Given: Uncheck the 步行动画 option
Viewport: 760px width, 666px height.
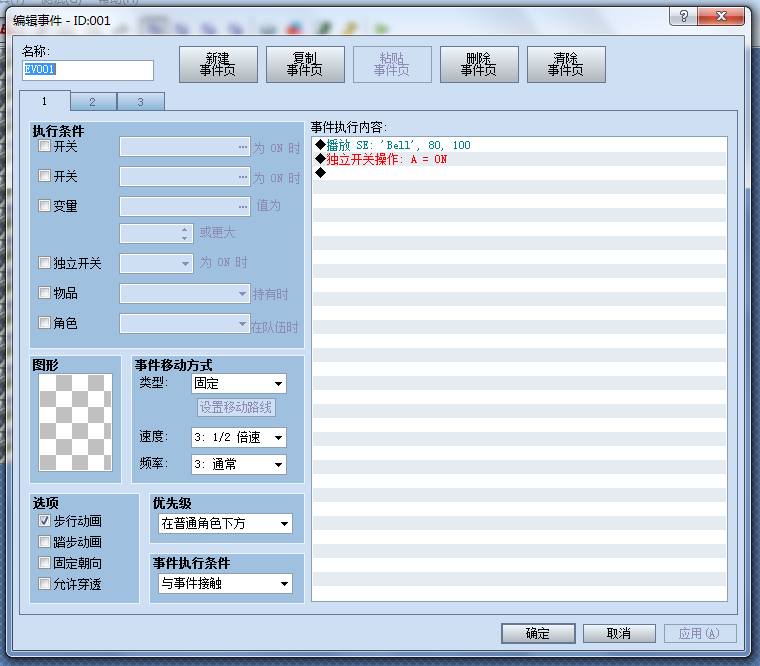Looking at the screenshot, I should (44, 521).
